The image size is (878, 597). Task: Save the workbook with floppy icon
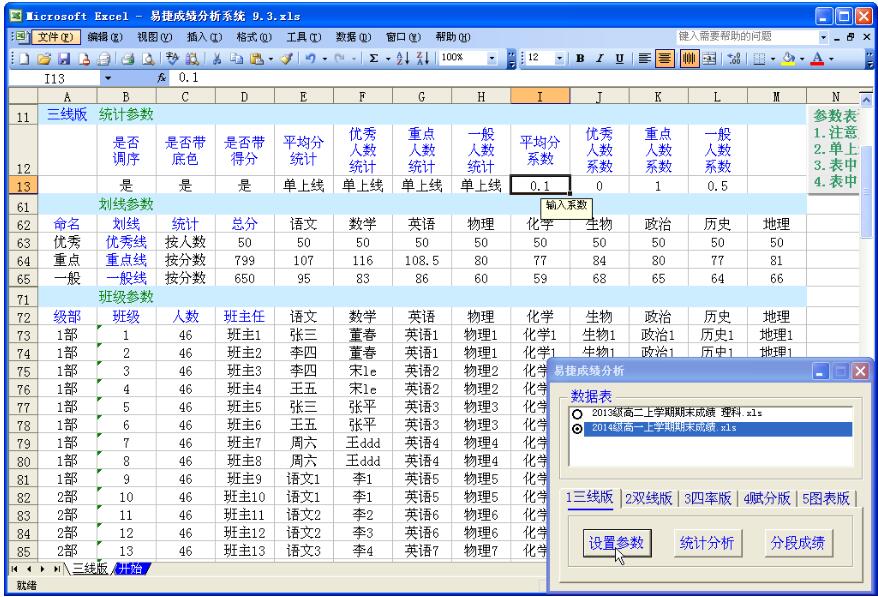pyautogui.click(x=64, y=58)
